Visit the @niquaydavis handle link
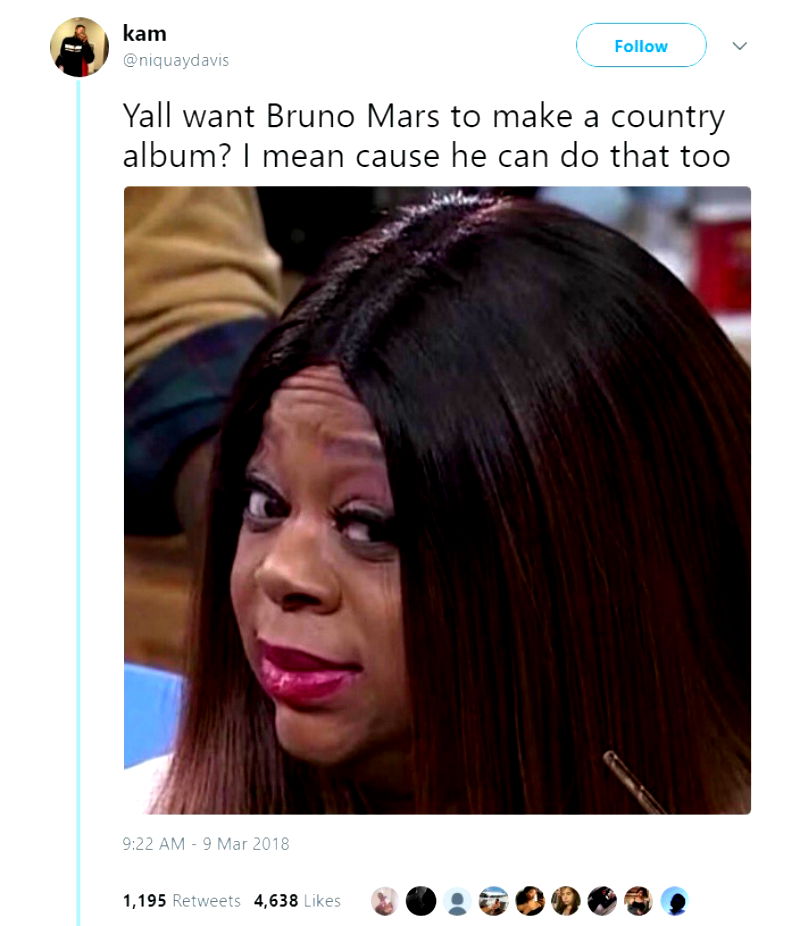This screenshot has height=926, width=800. (x=175, y=61)
